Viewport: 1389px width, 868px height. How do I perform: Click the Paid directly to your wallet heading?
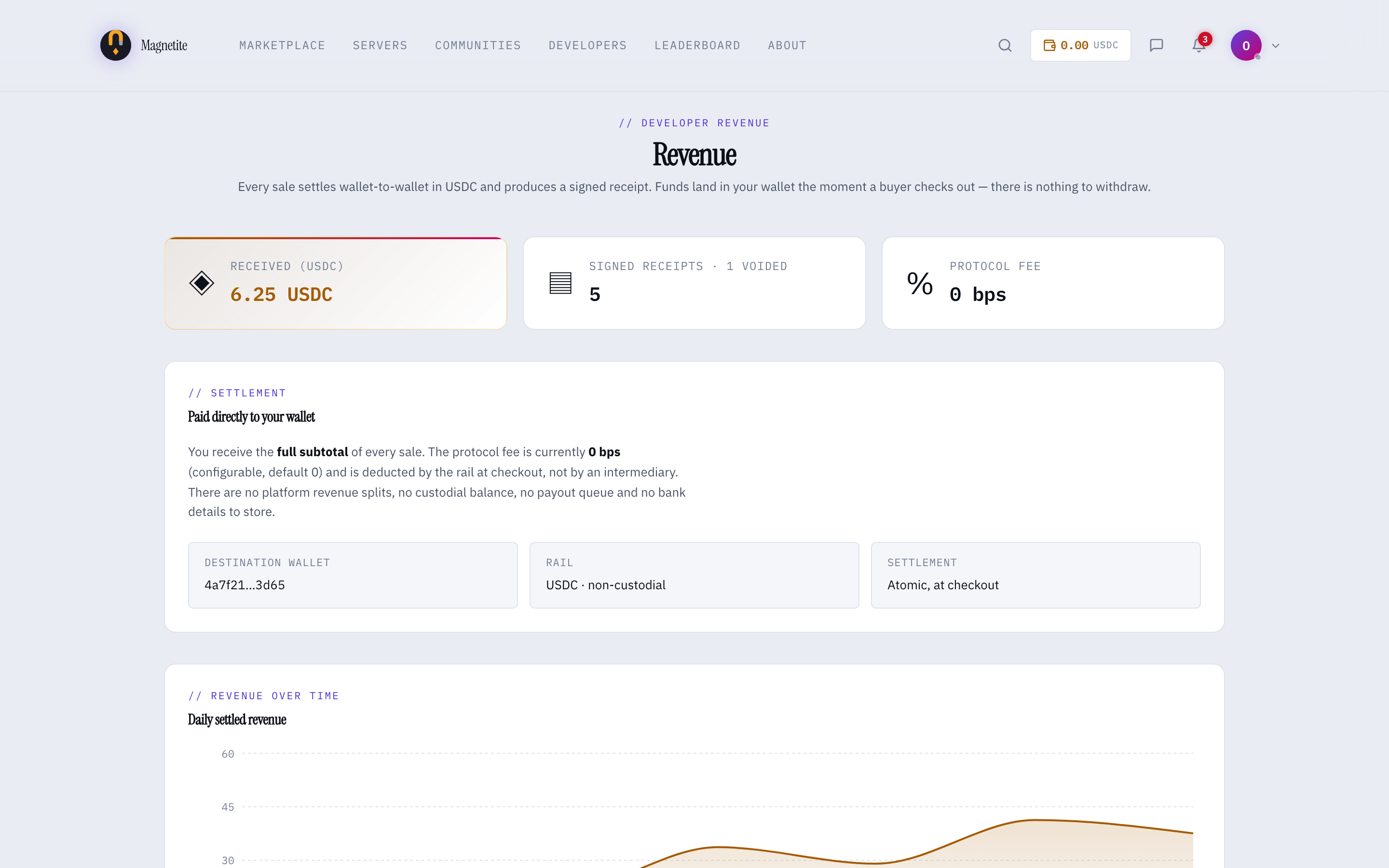point(251,417)
